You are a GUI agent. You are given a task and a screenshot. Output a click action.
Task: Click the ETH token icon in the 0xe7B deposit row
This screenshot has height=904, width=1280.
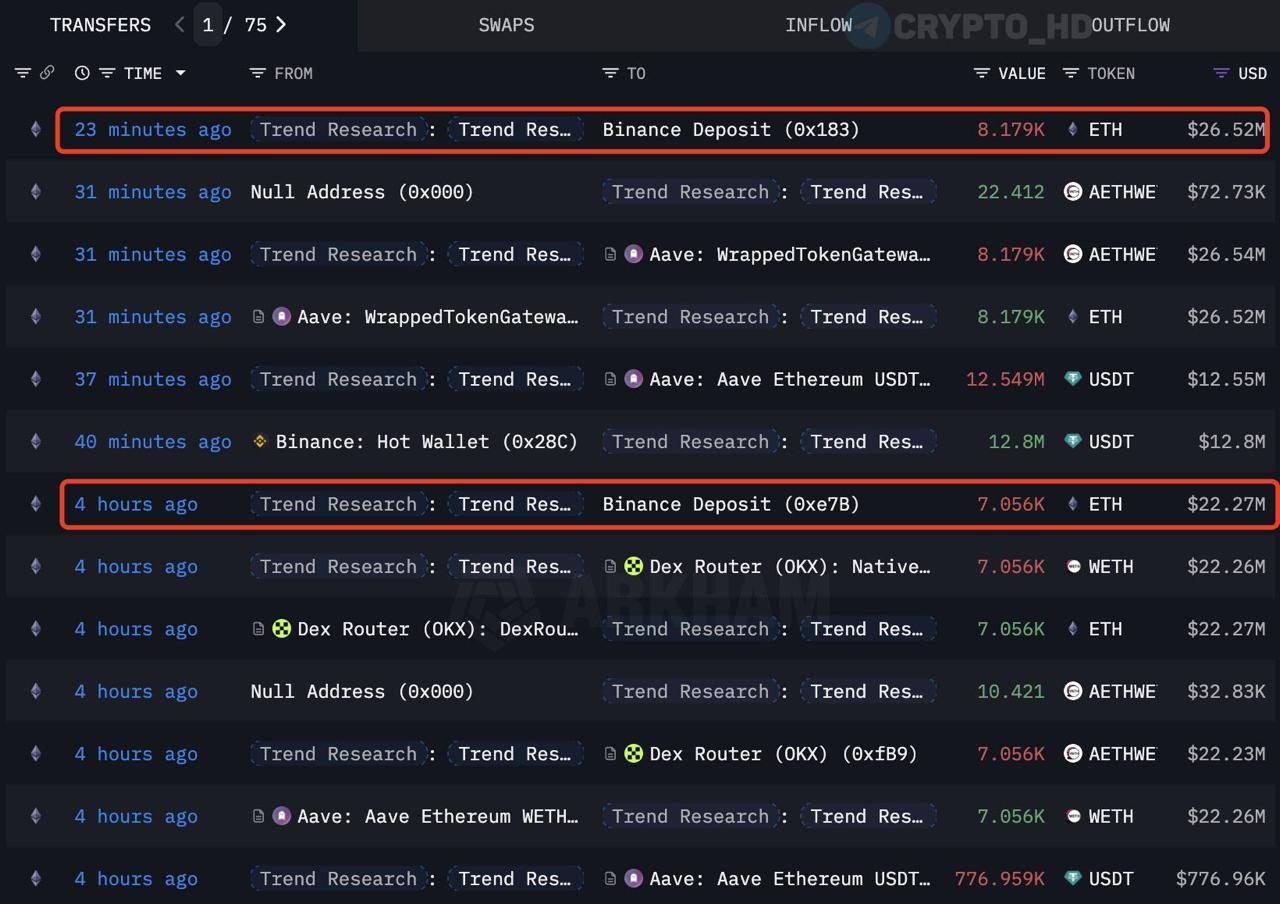point(1073,504)
